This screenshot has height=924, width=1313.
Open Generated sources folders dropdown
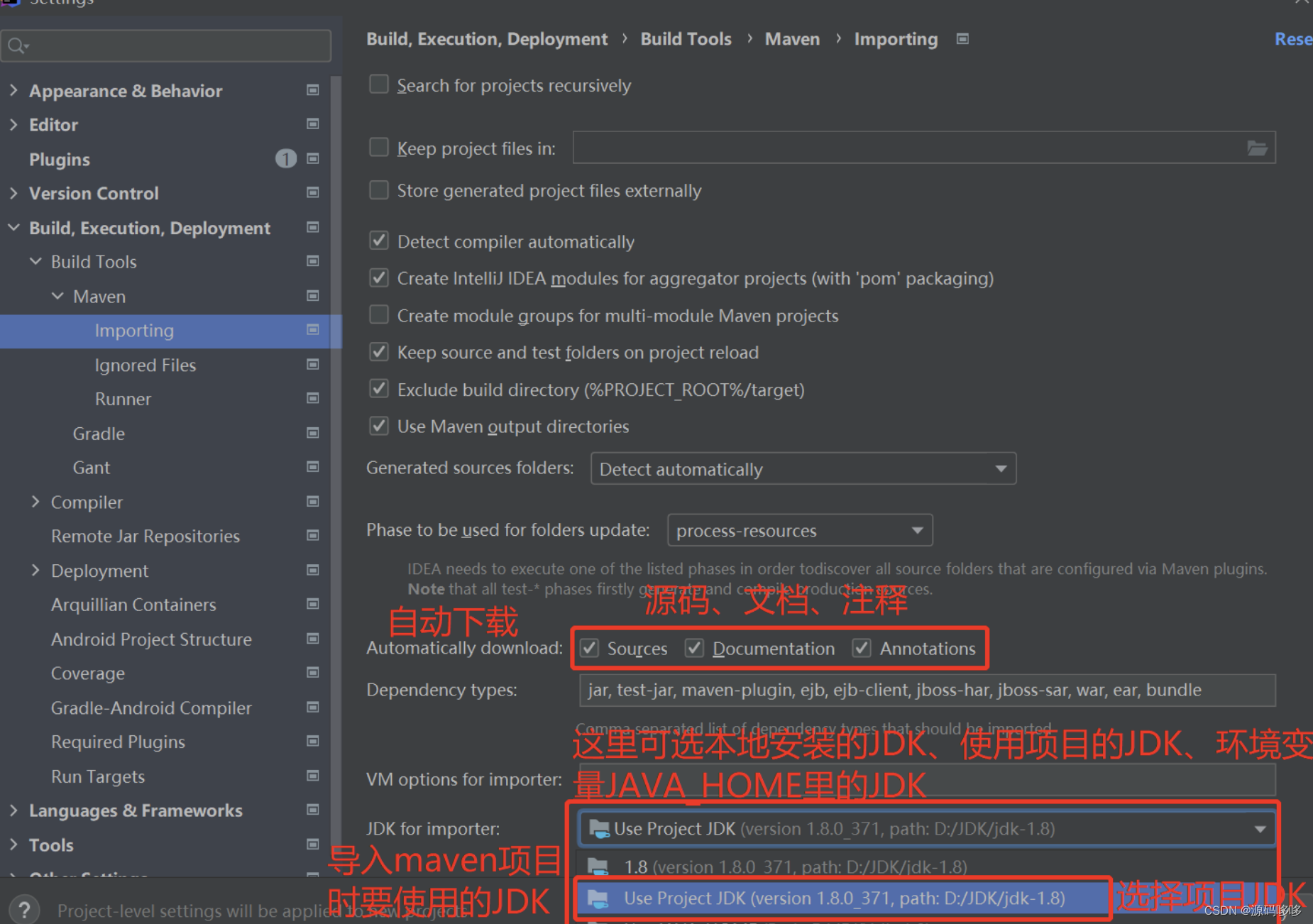pyautogui.click(x=803, y=469)
